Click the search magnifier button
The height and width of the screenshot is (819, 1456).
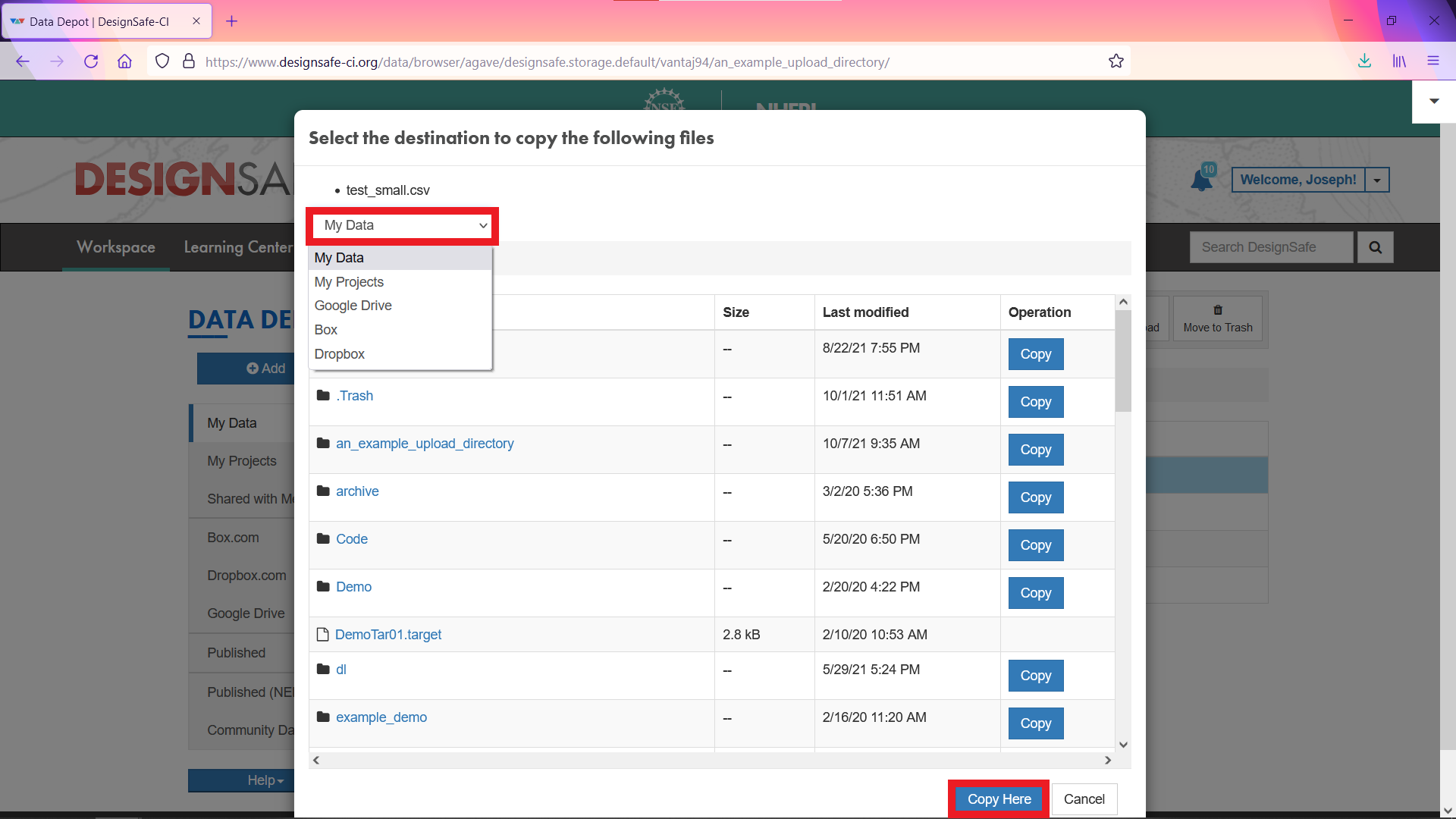[x=1375, y=247]
